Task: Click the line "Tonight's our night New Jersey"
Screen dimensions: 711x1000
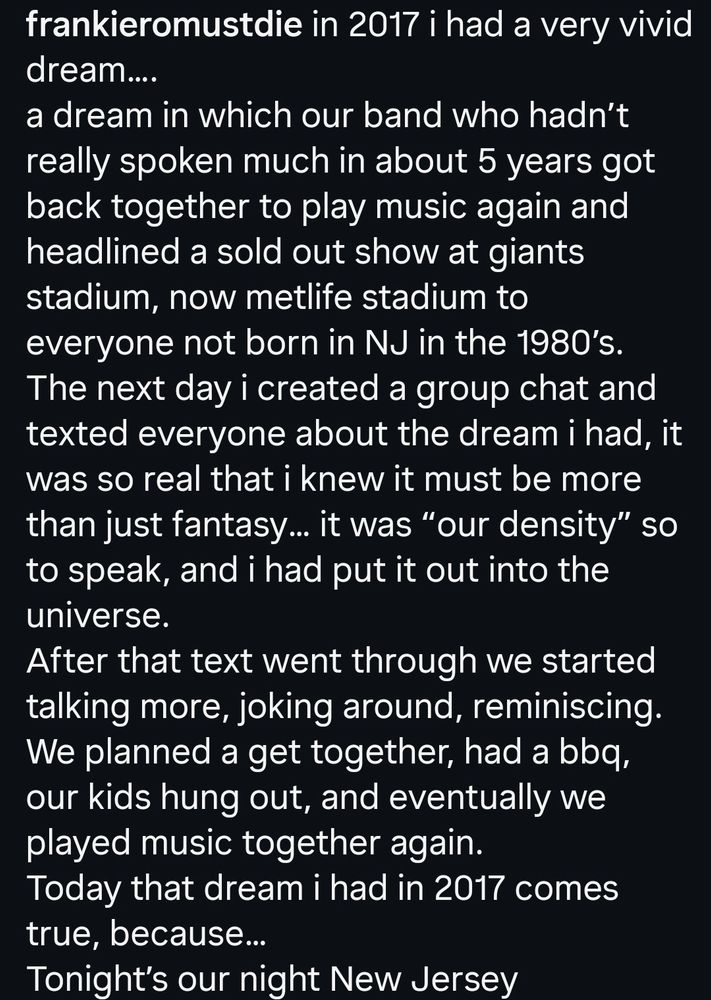Action: 272,979
